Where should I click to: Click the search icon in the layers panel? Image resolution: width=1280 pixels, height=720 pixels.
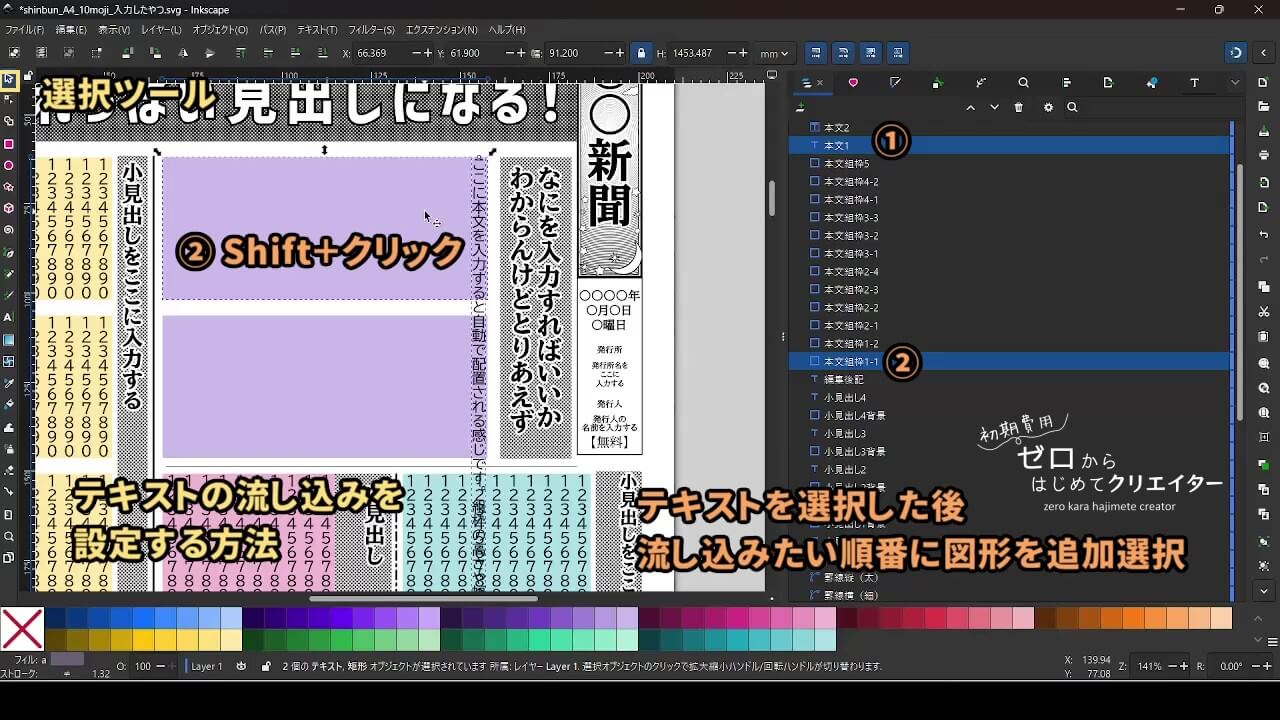tap(1072, 107)
